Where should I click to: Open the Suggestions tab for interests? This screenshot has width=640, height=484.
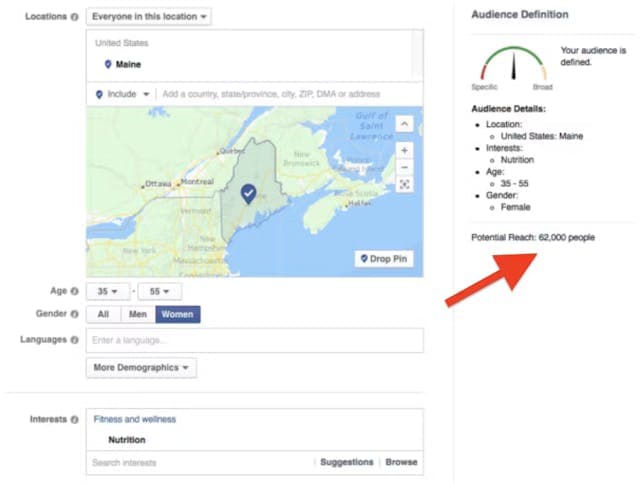[x=346, y=462]
